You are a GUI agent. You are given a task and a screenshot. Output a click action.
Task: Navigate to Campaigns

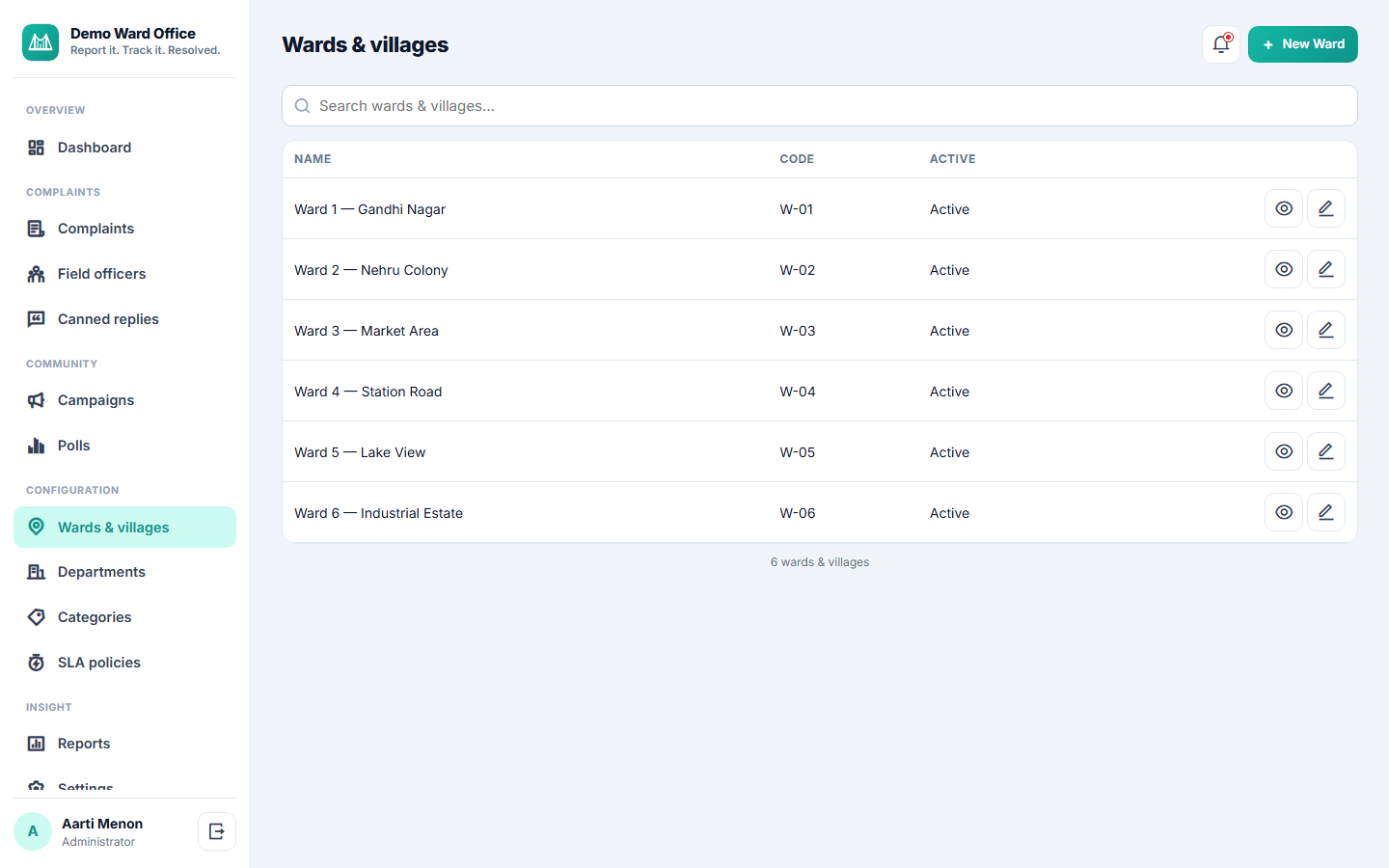124,400
